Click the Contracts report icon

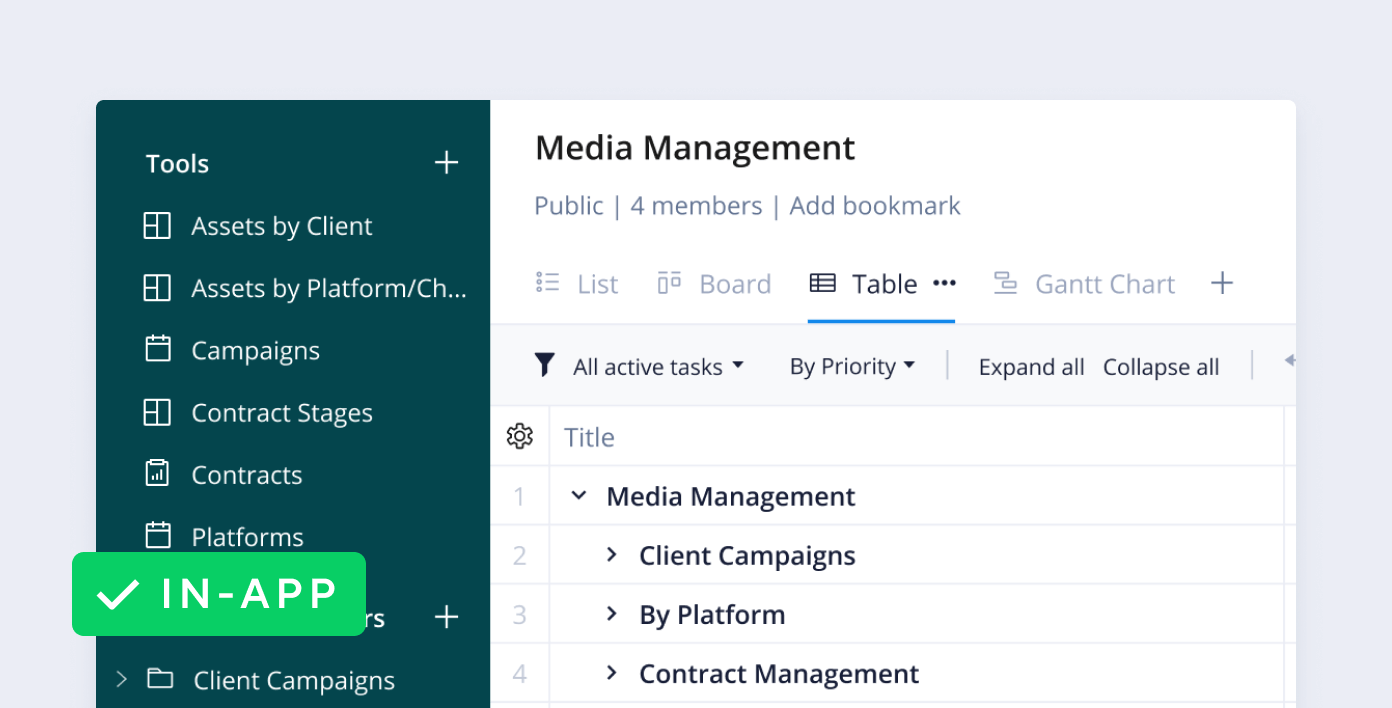point(157,474)
